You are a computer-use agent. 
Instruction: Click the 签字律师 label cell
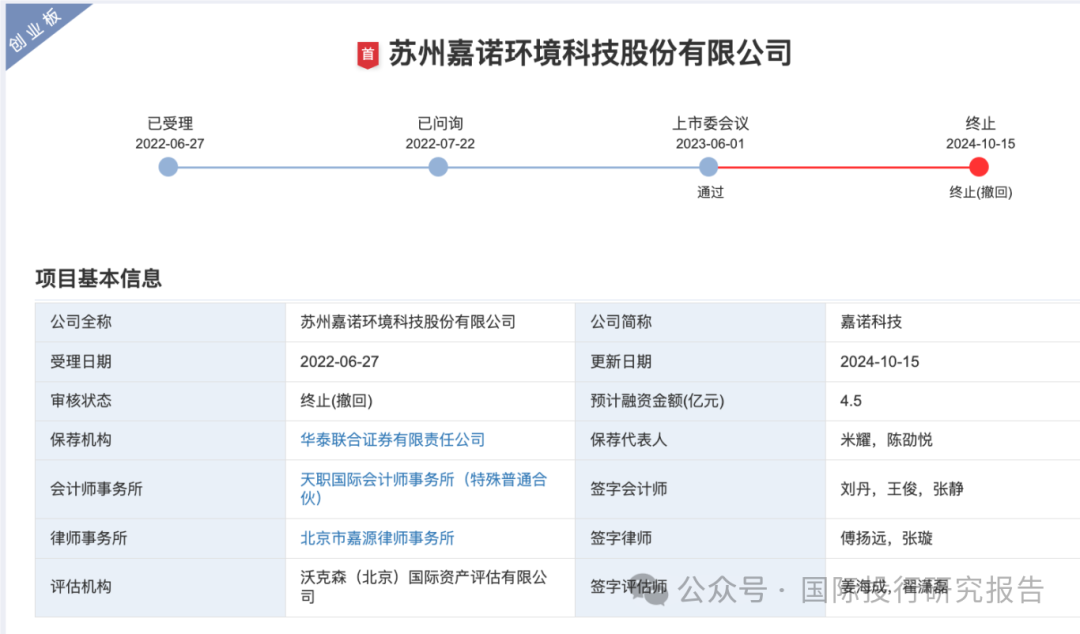click(700, 538)
